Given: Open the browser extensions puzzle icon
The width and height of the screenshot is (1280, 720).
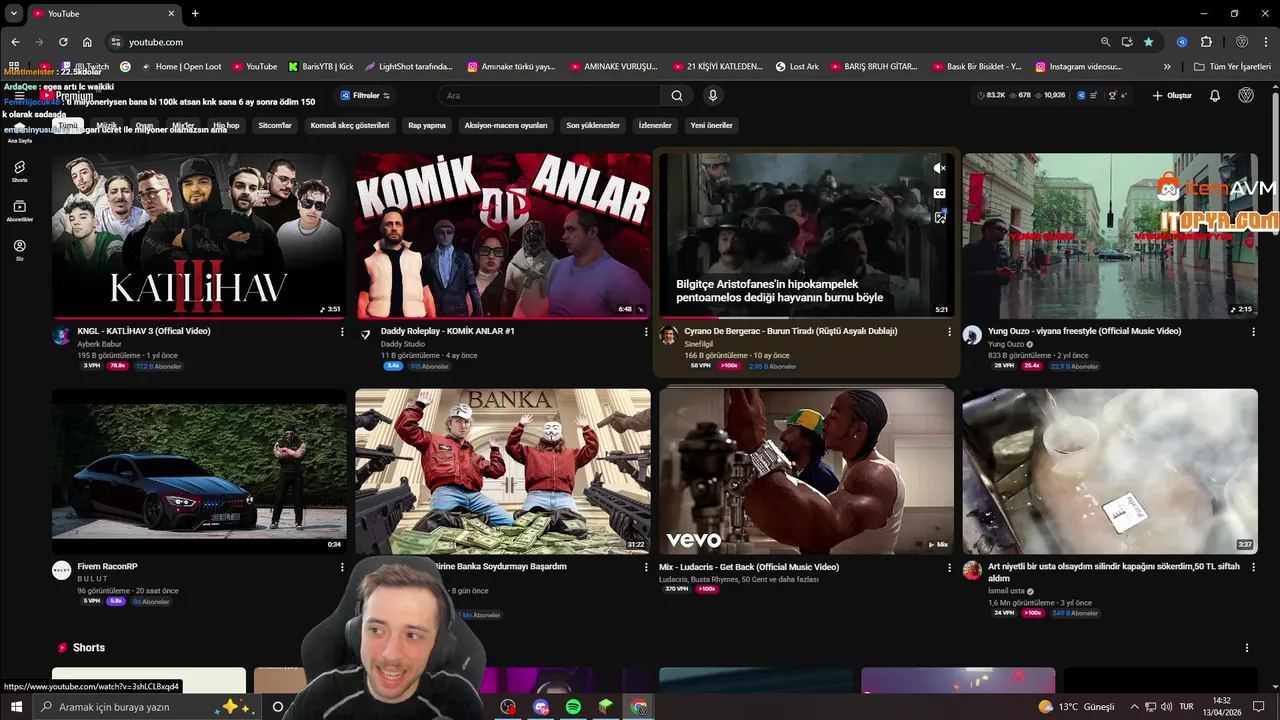Looking at the screenshot, I should pyautogui.click(x=1206, y=42).
